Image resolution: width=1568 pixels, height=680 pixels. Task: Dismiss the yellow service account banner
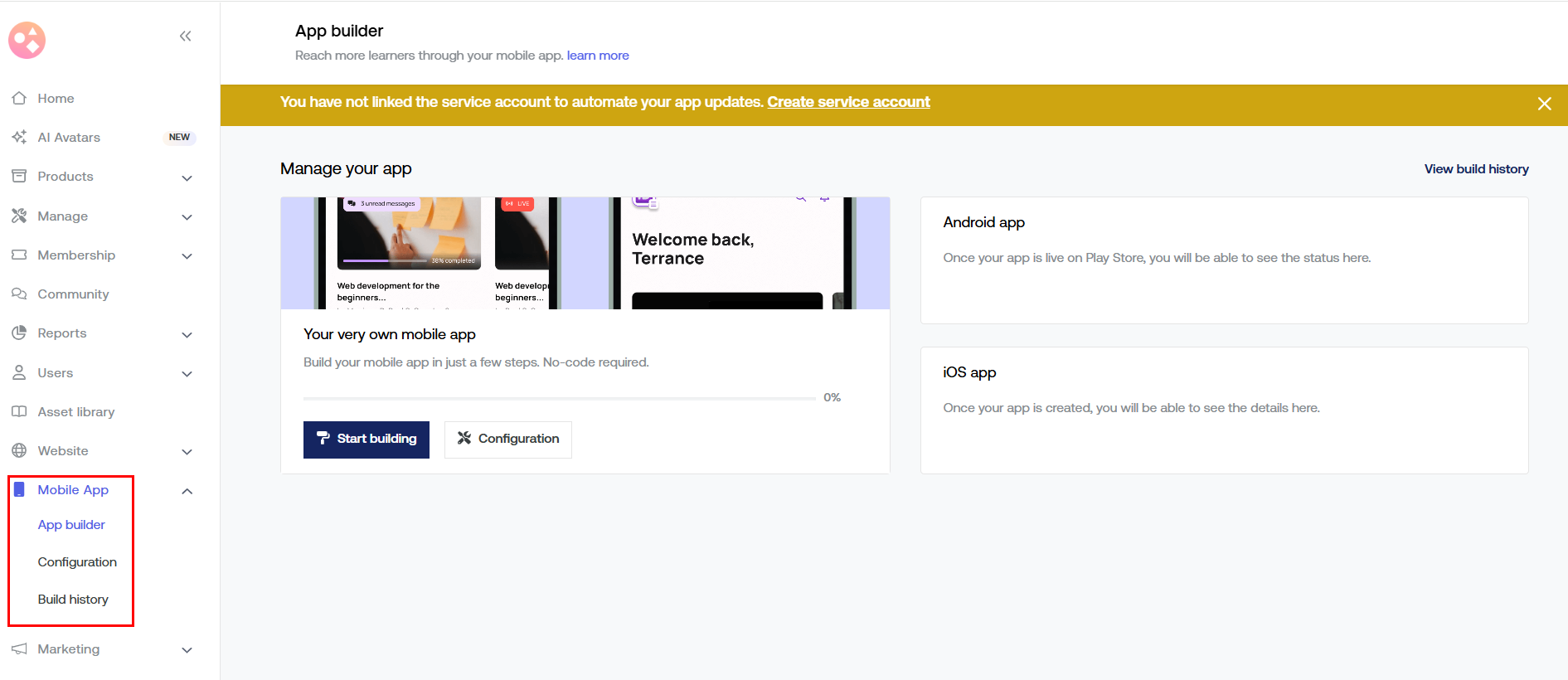click(1544, 104)
